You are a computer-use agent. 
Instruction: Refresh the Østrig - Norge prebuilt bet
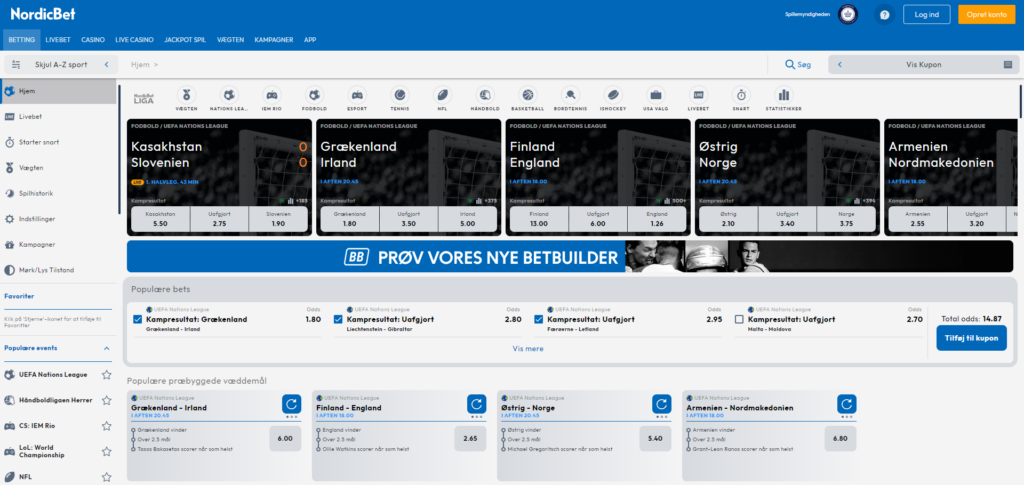662,403
